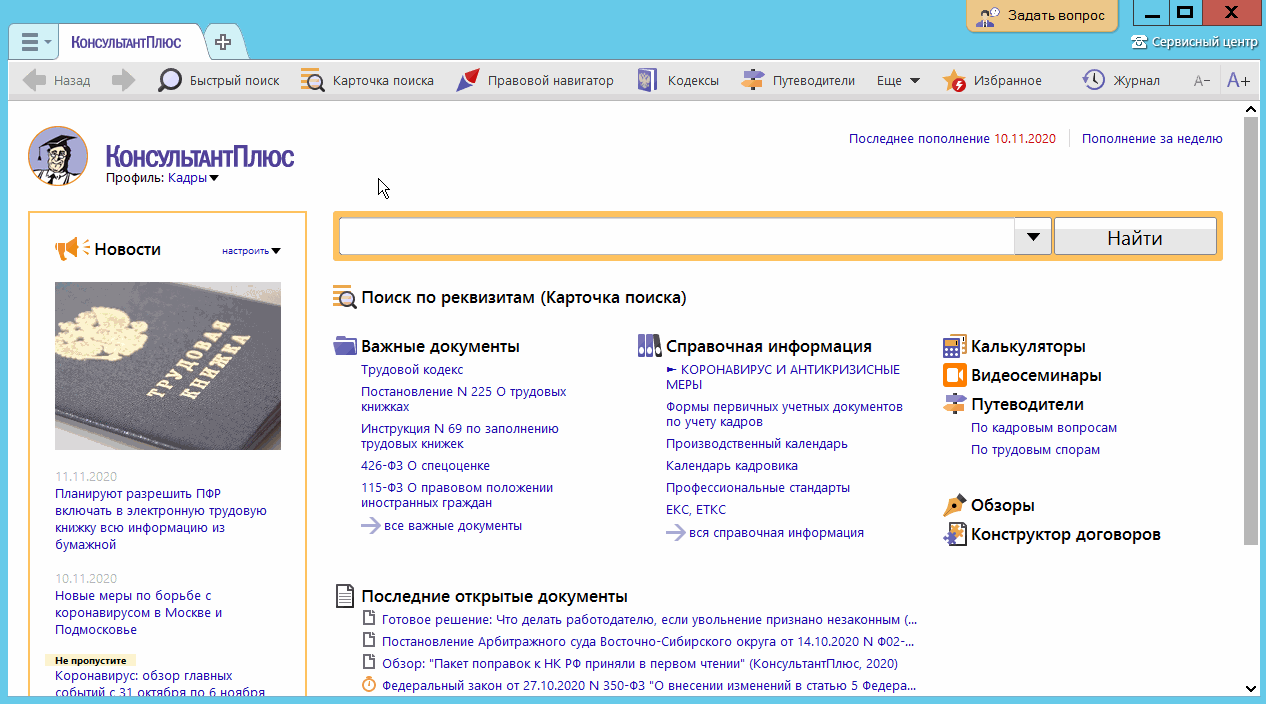This screenshot has height=704, width=1266.
Task: Open Конструктор договоров puzzle icon
Action: pyautogui.click(x=955, y=535)
